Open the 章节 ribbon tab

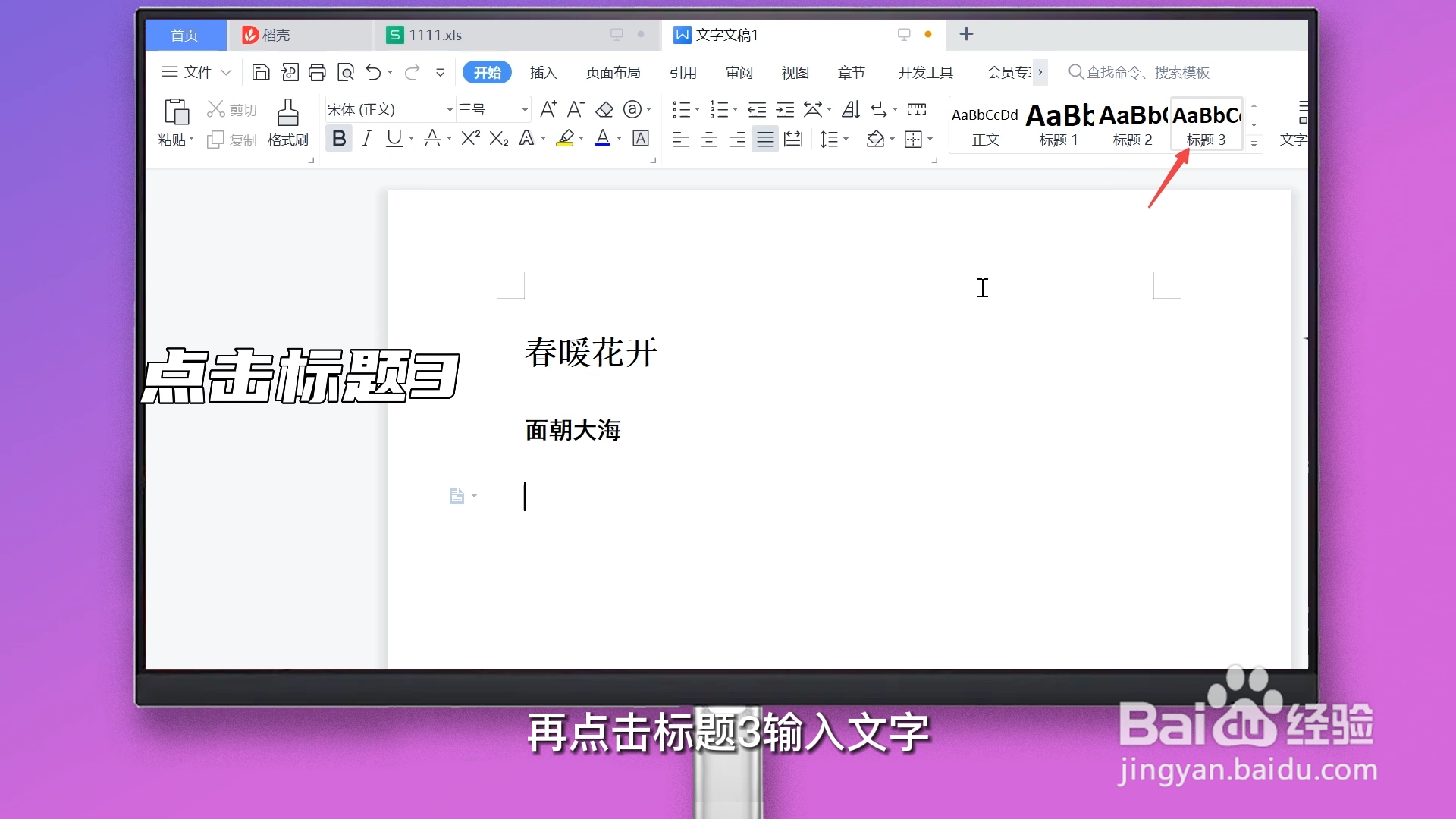pyautogui.click(x=851, y=73)
